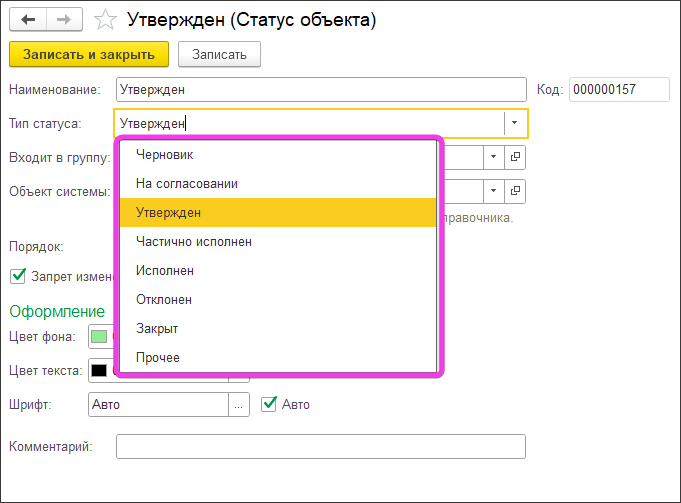Expand the Входит в группу dropdown

coord(494,157)
